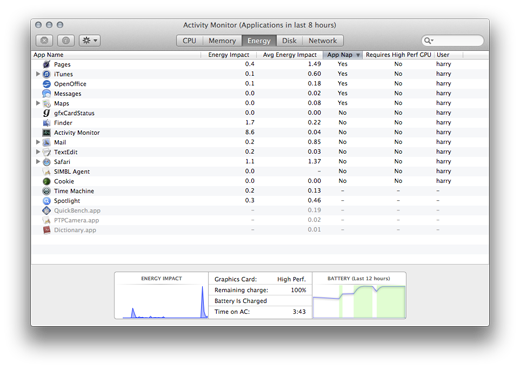Click the Maps app icon
This screenshot has height=369, width=520.
pos(47,103)
